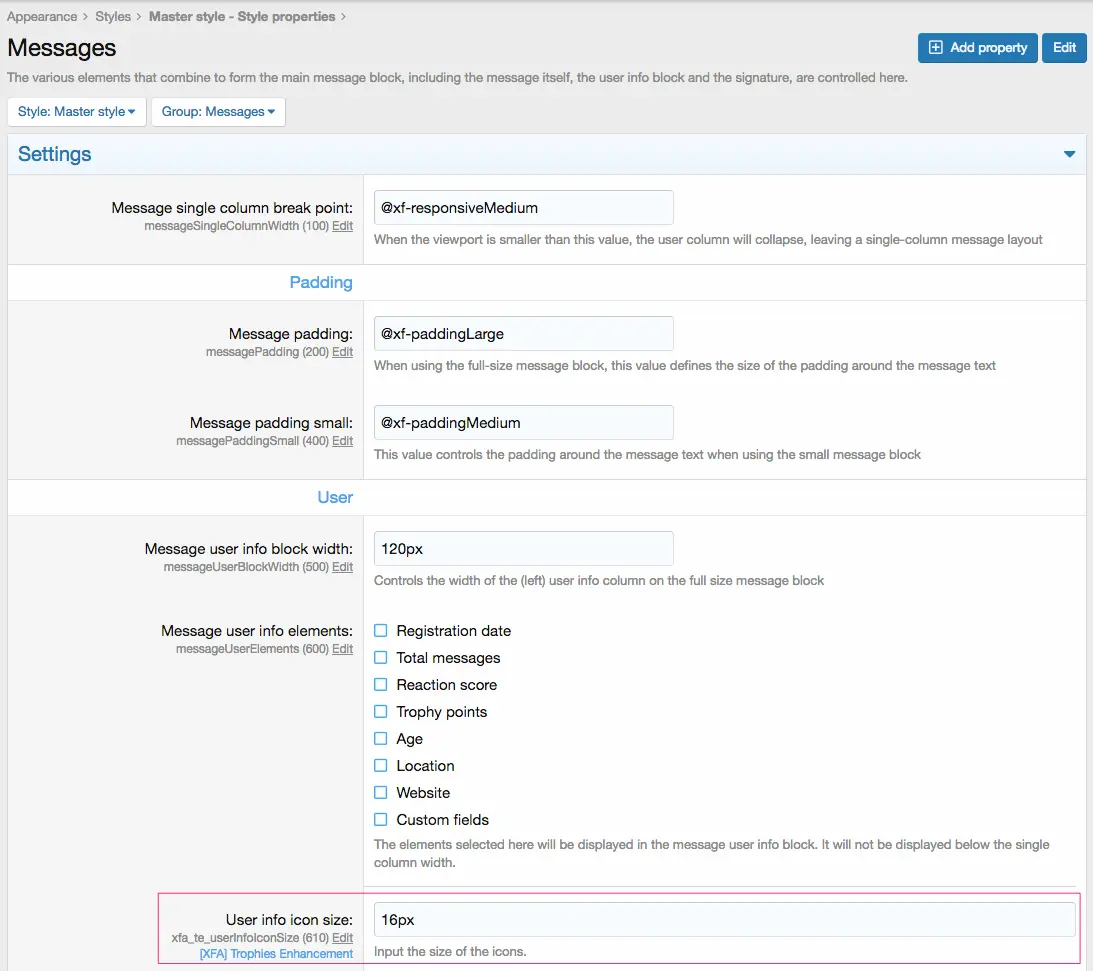Tick the Total messages checkbox

pyautogui.click(x=381, y=658)
